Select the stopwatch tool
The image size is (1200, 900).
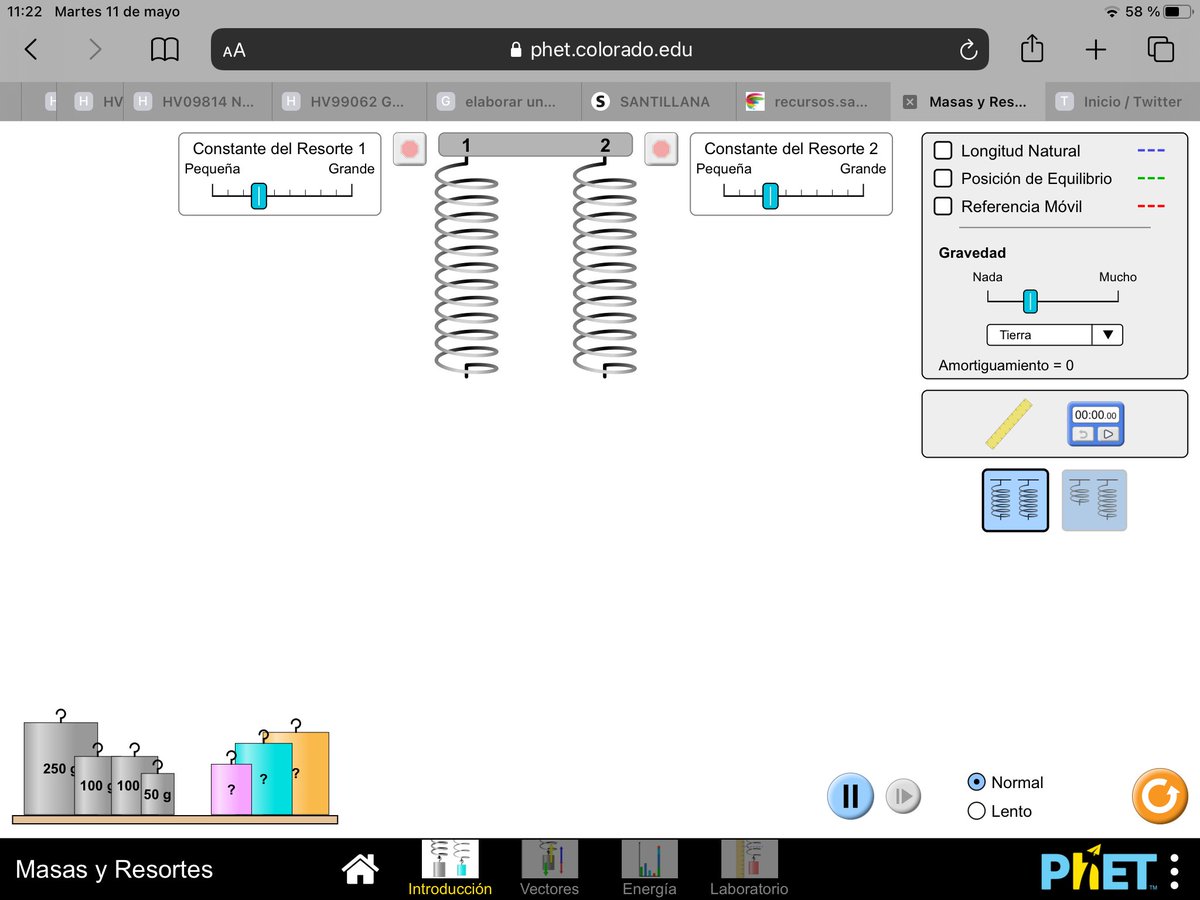pyautogui.click(x=1097, y=424)
